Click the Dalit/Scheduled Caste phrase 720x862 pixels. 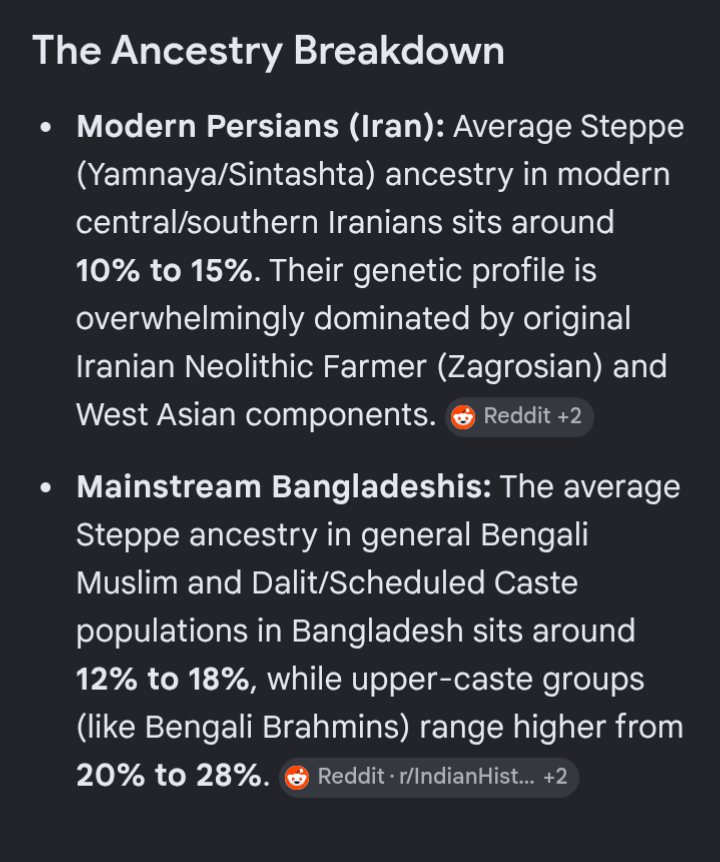(x=414, y=583)
